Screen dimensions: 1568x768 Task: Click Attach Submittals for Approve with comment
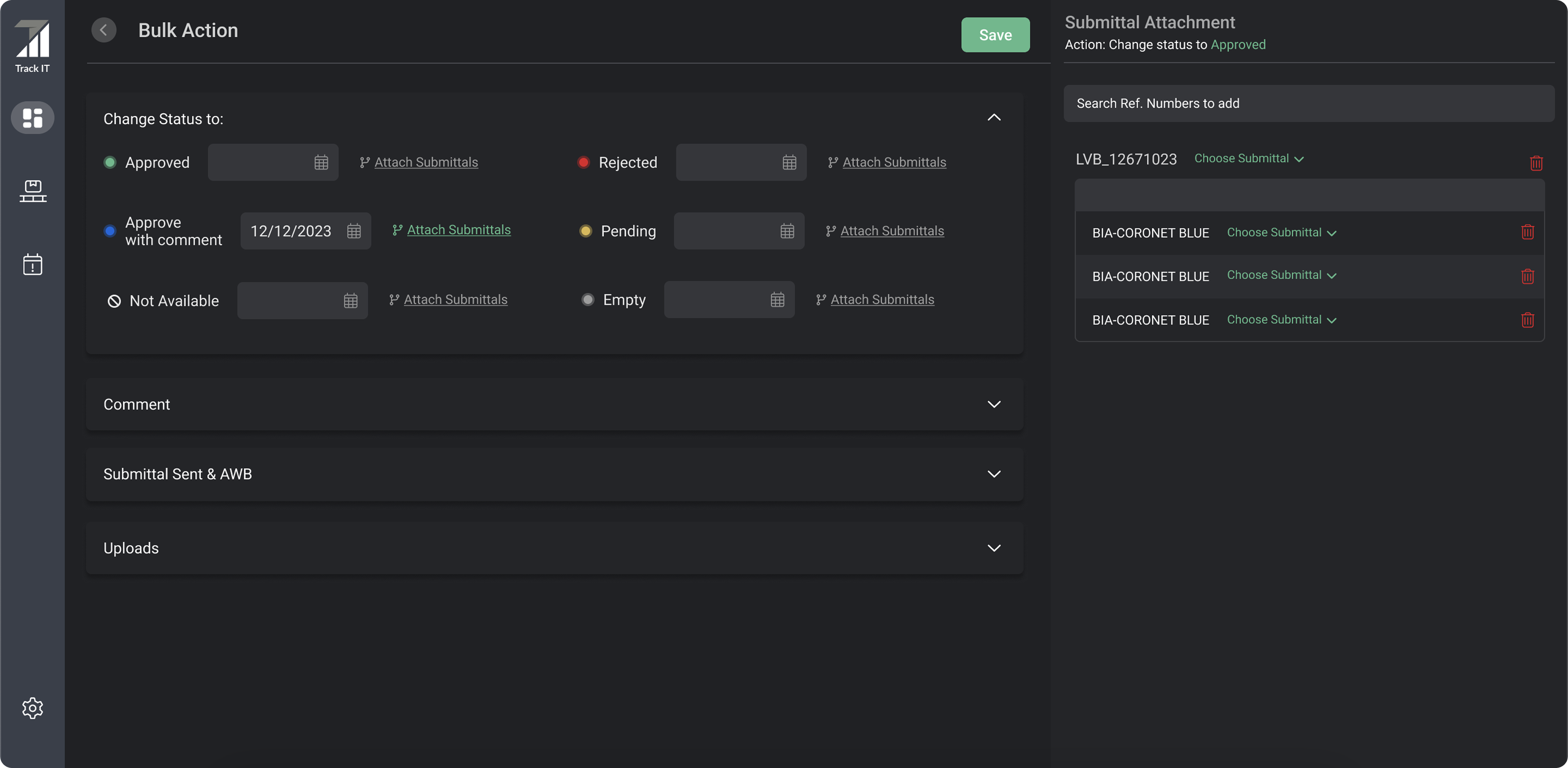tap(452, 230)
